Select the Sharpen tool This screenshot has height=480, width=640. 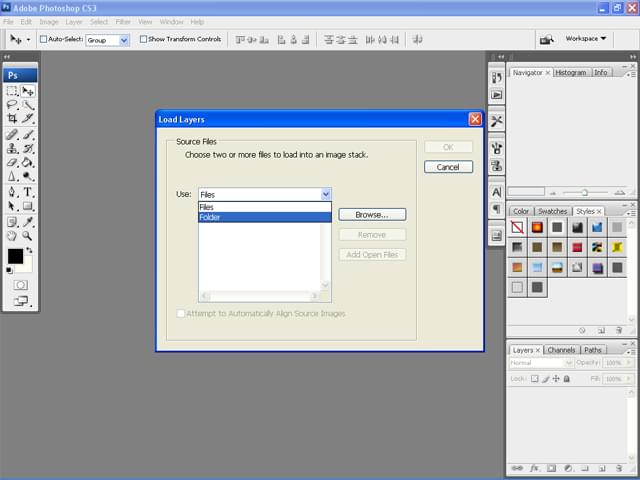point(12,176)
